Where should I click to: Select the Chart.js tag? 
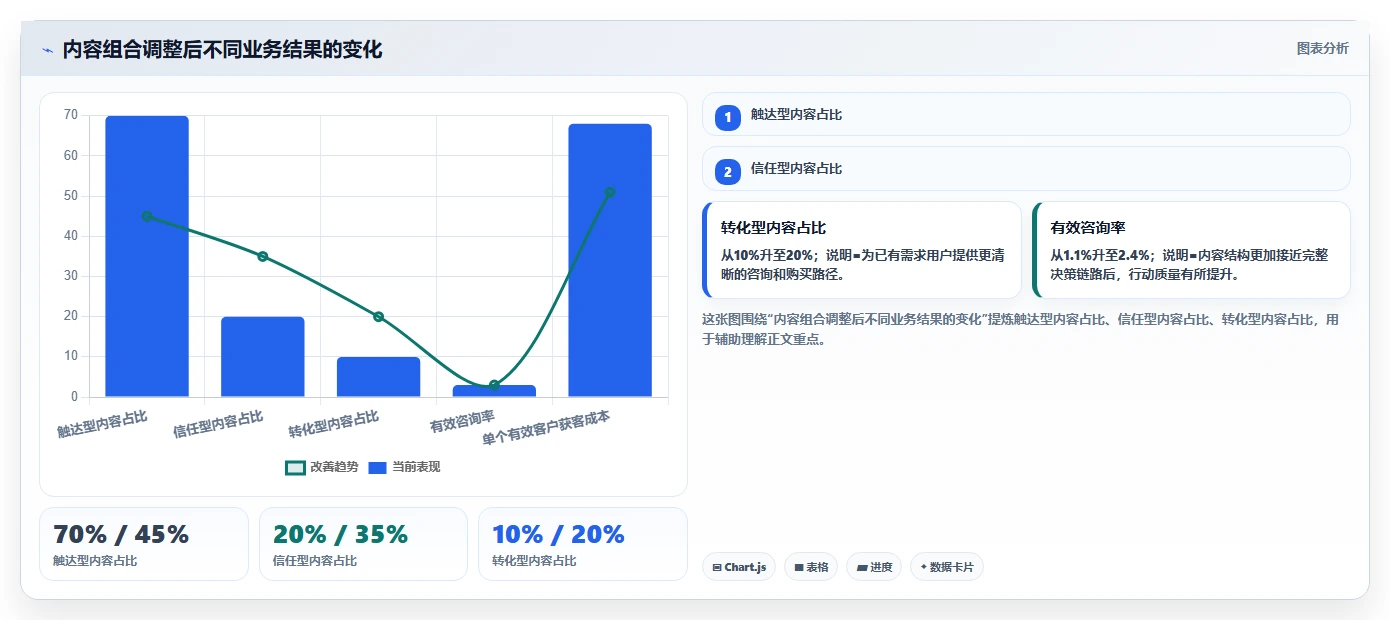(x=739, y=567)
